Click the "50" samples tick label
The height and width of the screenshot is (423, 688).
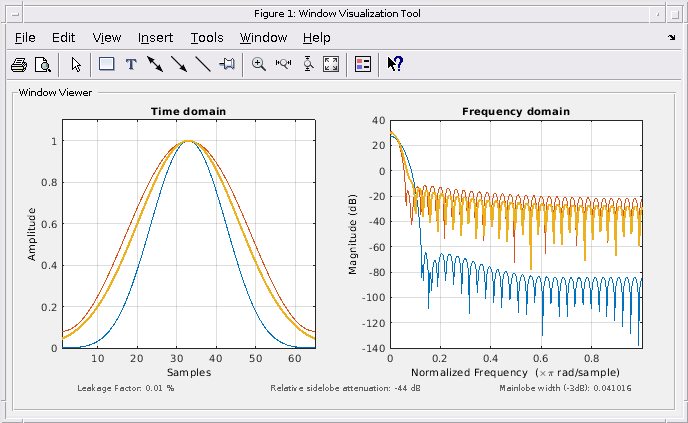[255, 358]
